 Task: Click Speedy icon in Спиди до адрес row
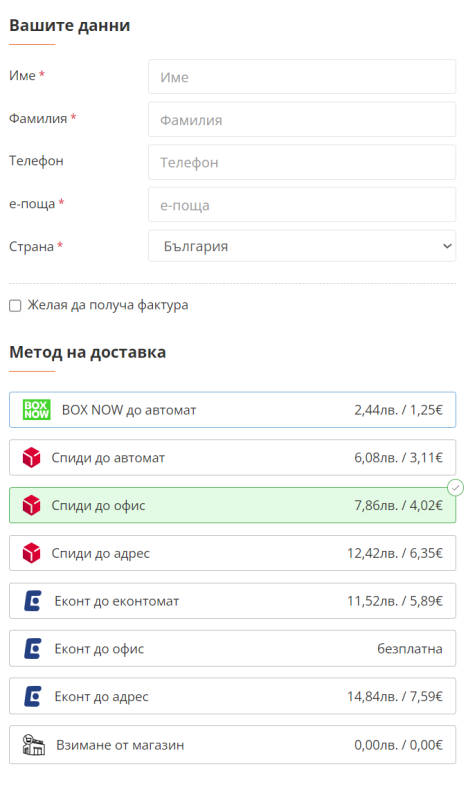click(x=32, y=553)
